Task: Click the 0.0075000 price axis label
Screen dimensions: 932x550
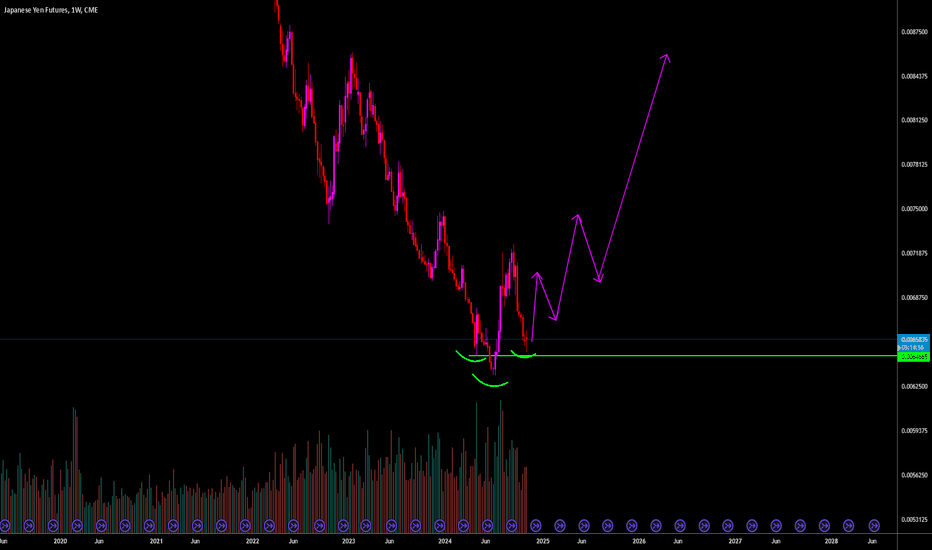Action: [x=914, y=209]
